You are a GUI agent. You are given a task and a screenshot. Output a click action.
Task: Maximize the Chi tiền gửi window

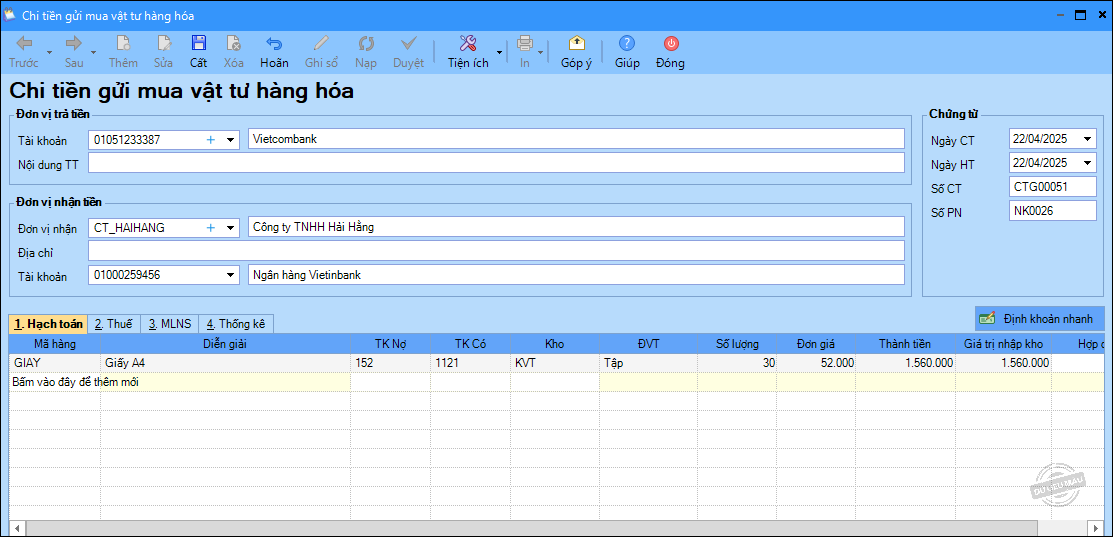click(1081, 15)
